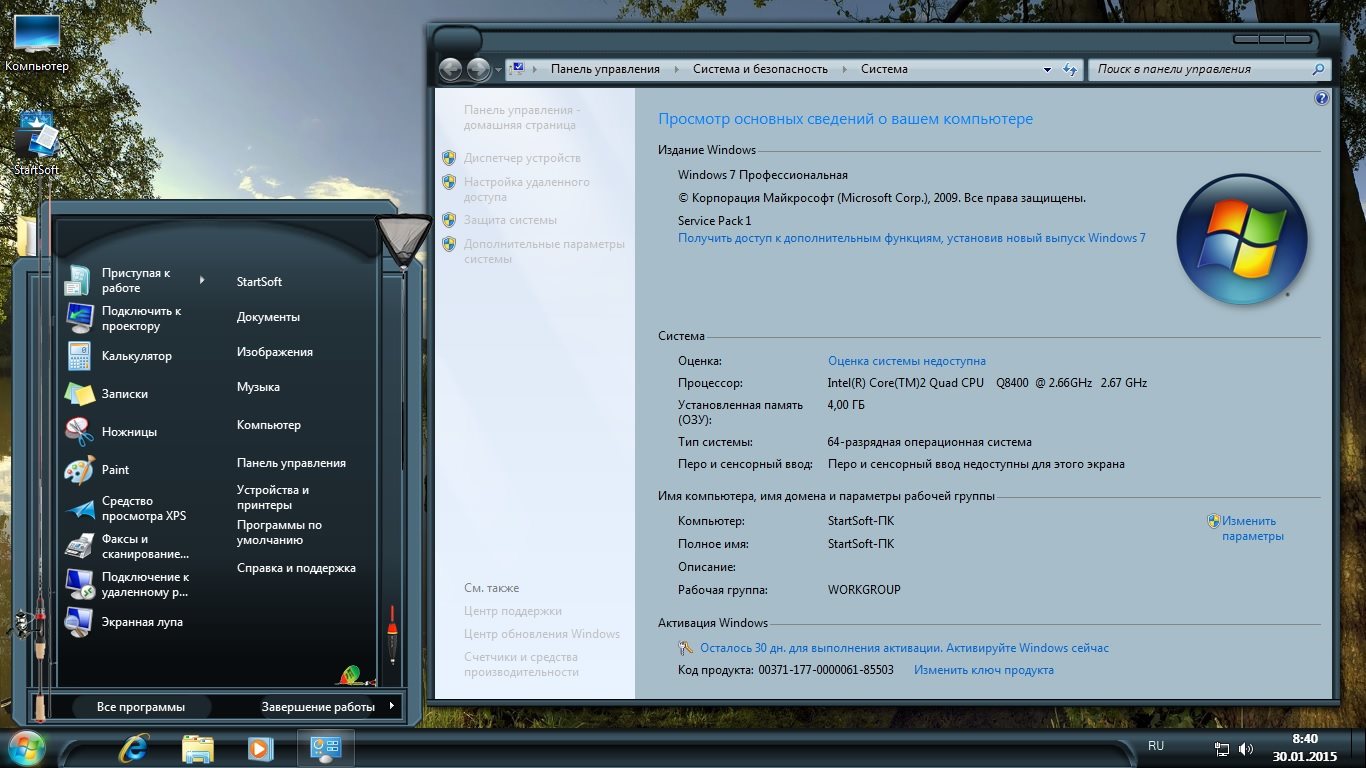Viewport: 1366px width, 768px height.
Task: Open Справка и поддержка
Action: click(x=296, y=568)
